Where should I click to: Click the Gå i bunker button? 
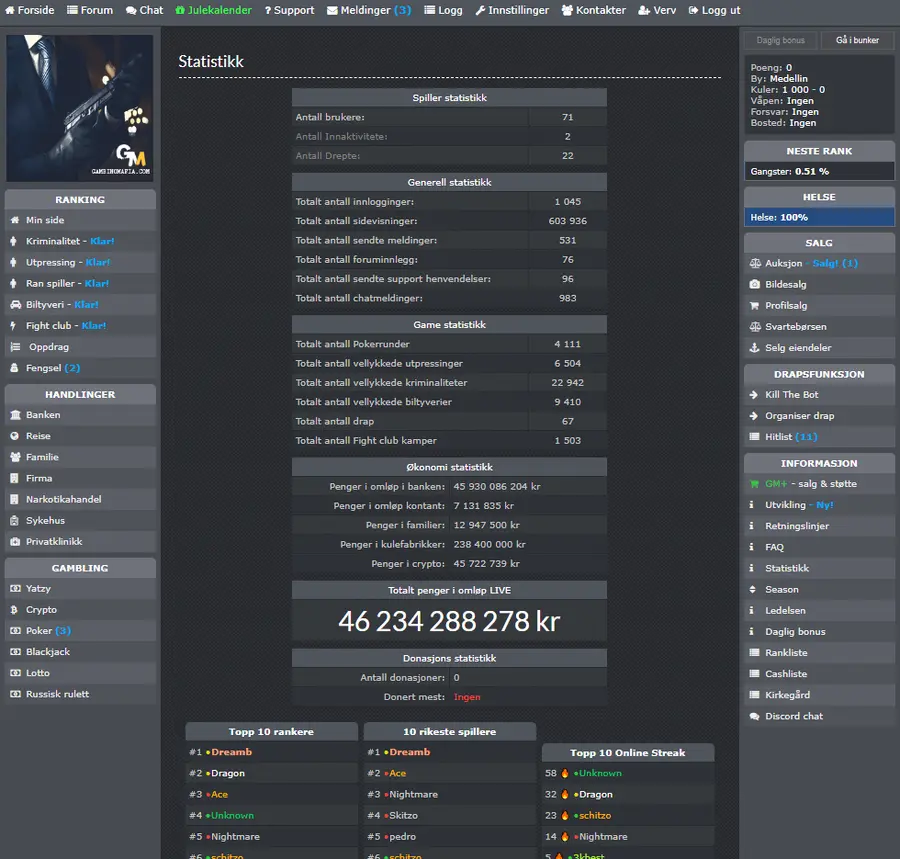[x=857, y=40]
